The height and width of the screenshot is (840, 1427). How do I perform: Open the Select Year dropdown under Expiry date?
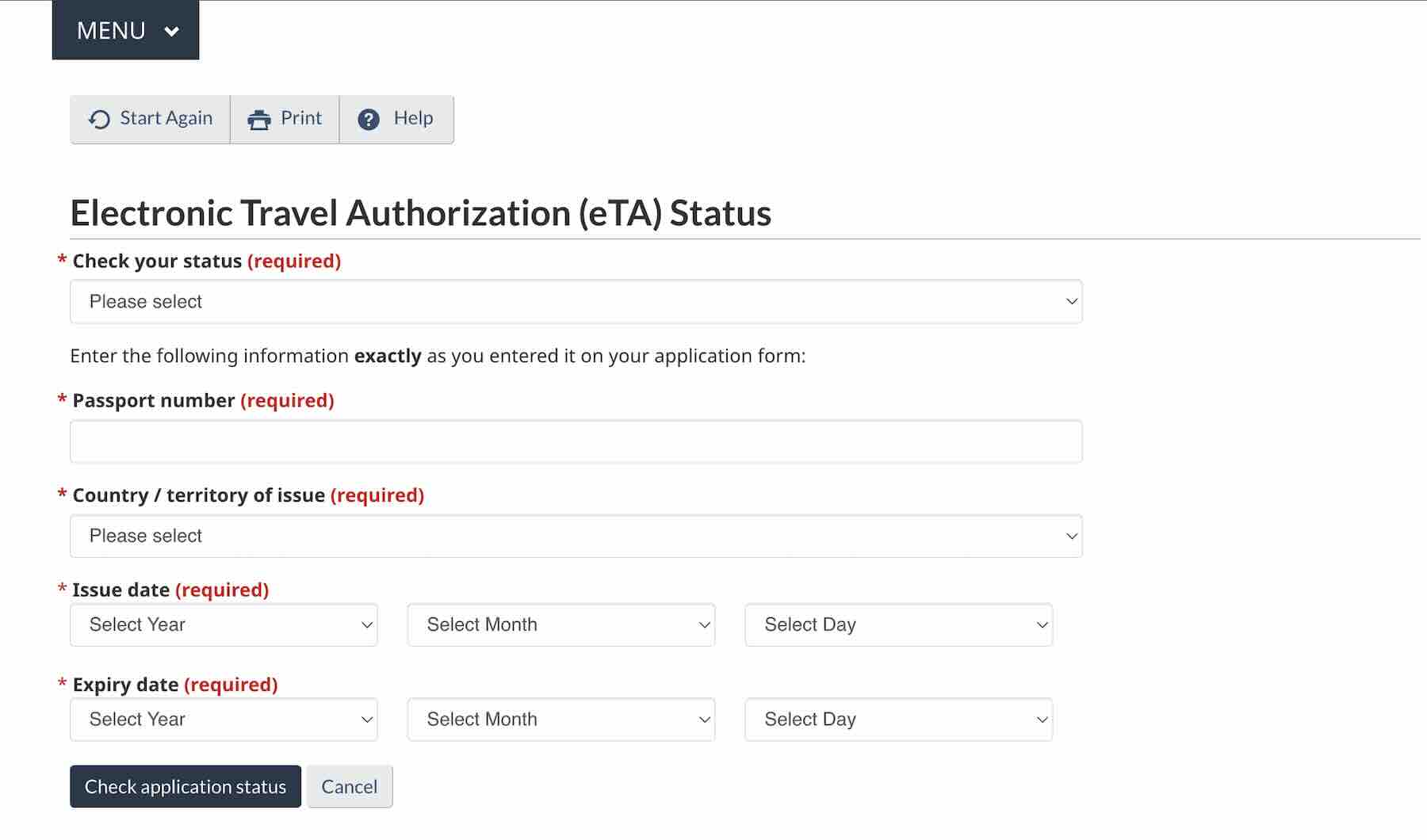point(223,720)
